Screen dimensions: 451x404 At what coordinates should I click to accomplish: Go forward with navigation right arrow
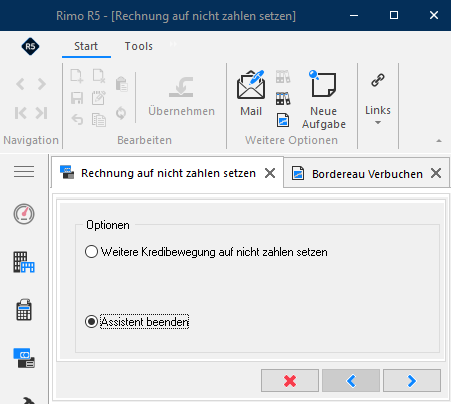(42, 84)
